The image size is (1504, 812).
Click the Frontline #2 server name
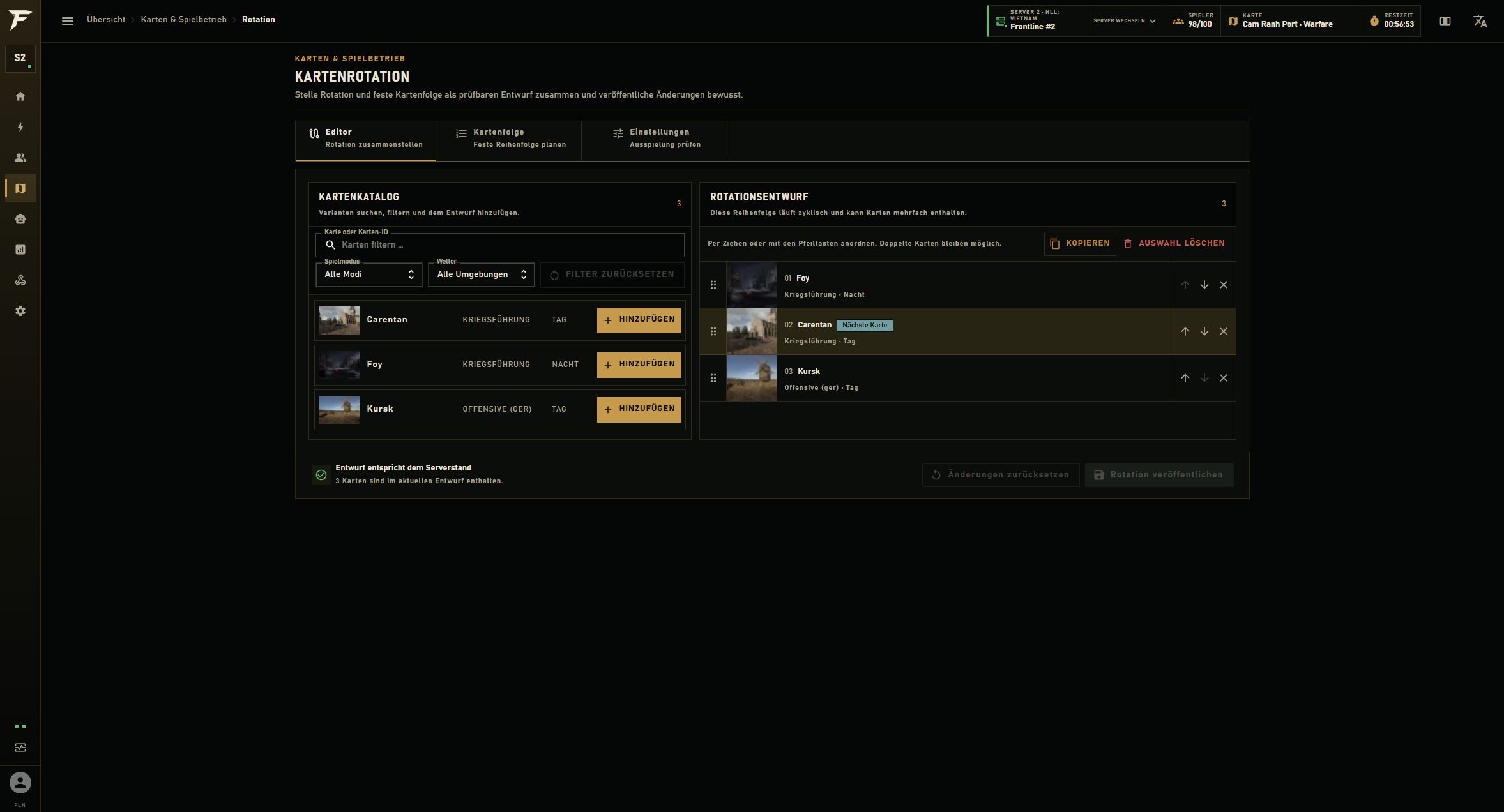point(1033,27)
